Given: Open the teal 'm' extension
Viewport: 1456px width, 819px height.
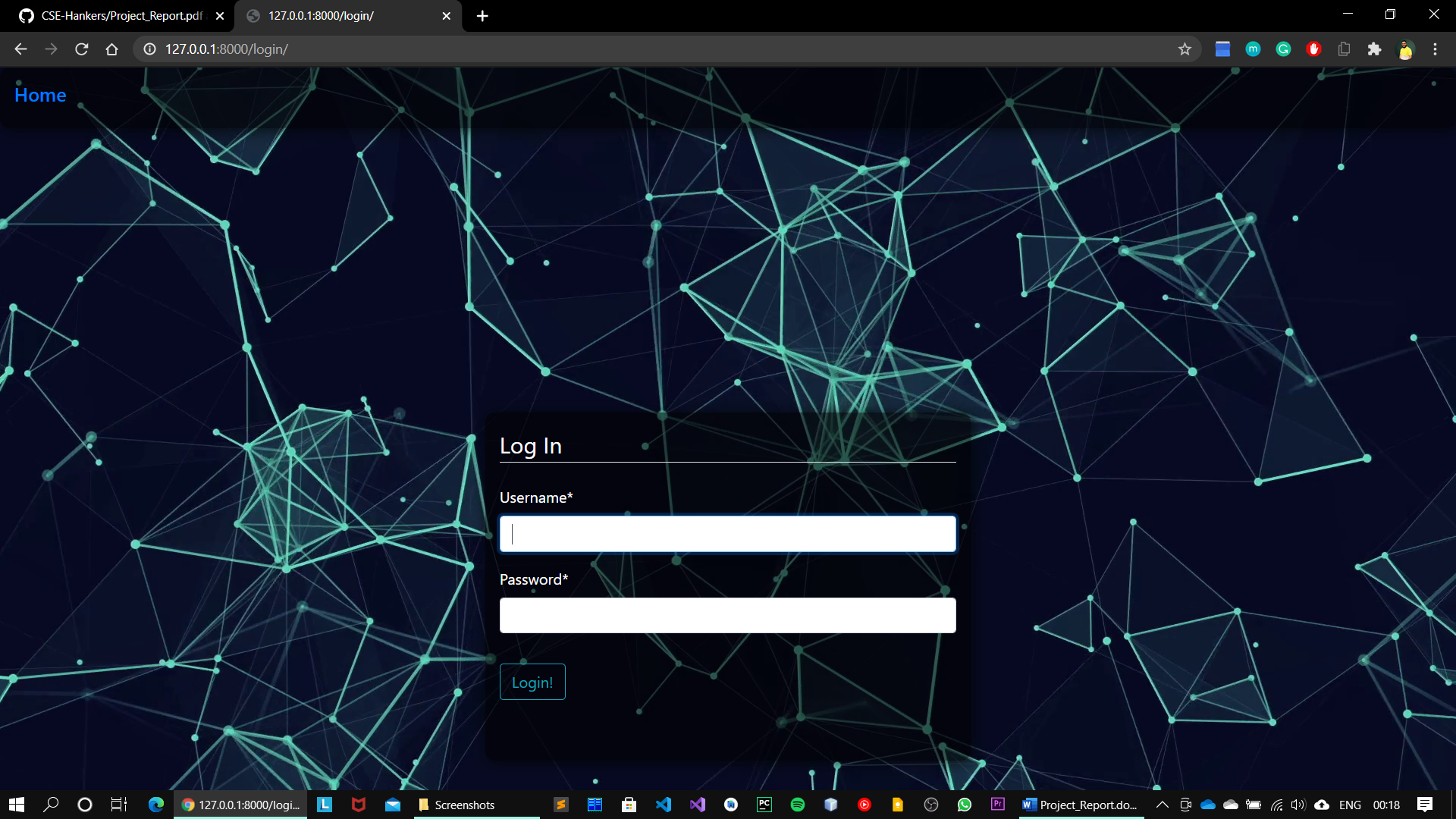Looking at the screenshot, I should click(1253, 49).
